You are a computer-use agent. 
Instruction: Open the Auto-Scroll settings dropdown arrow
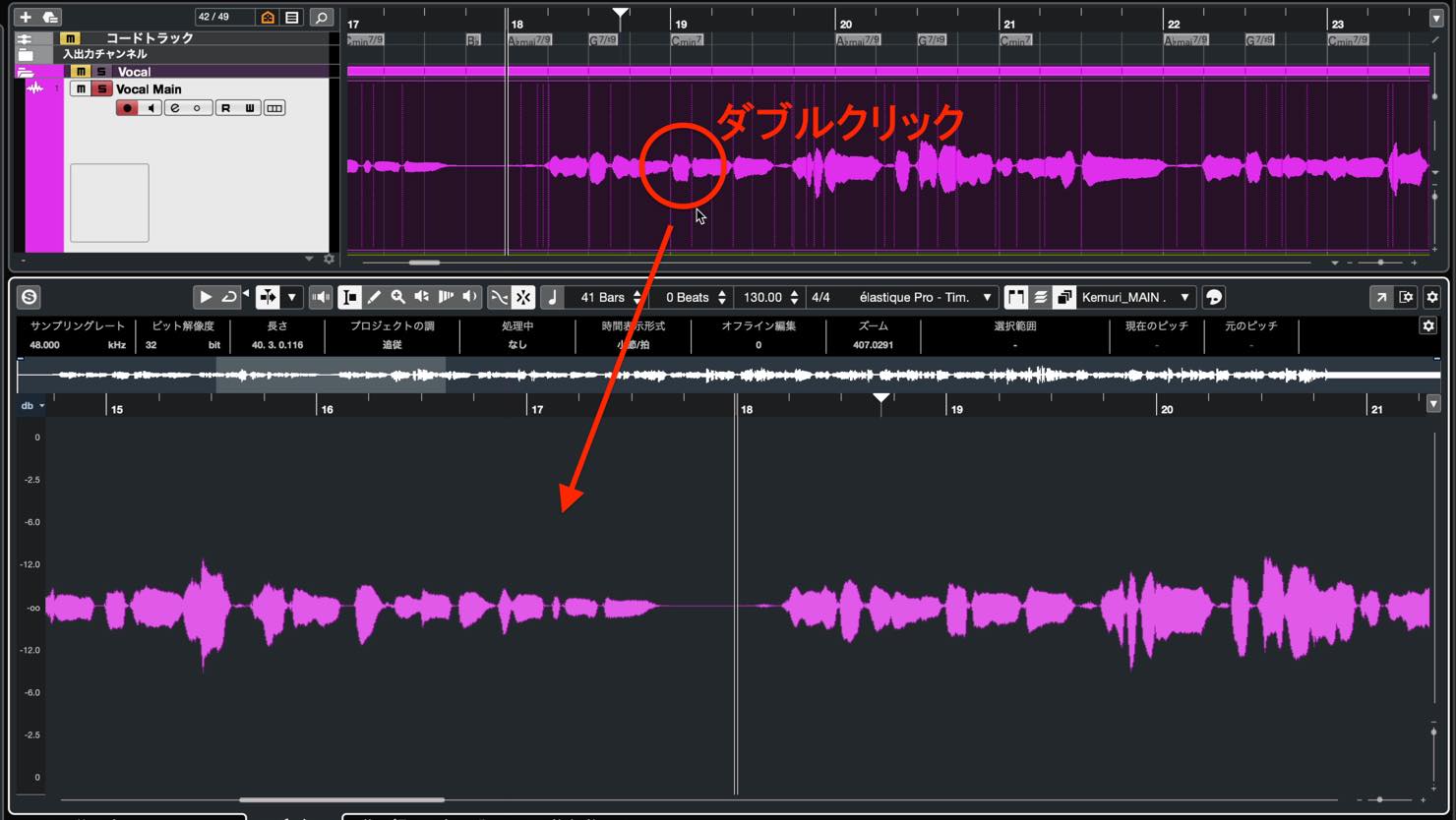pos(291,297)
